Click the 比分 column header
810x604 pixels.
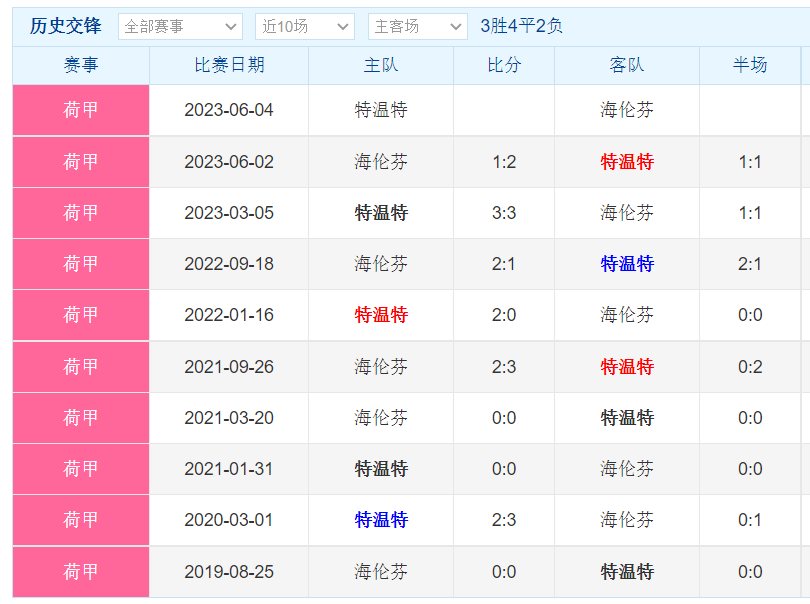point(504,65)
